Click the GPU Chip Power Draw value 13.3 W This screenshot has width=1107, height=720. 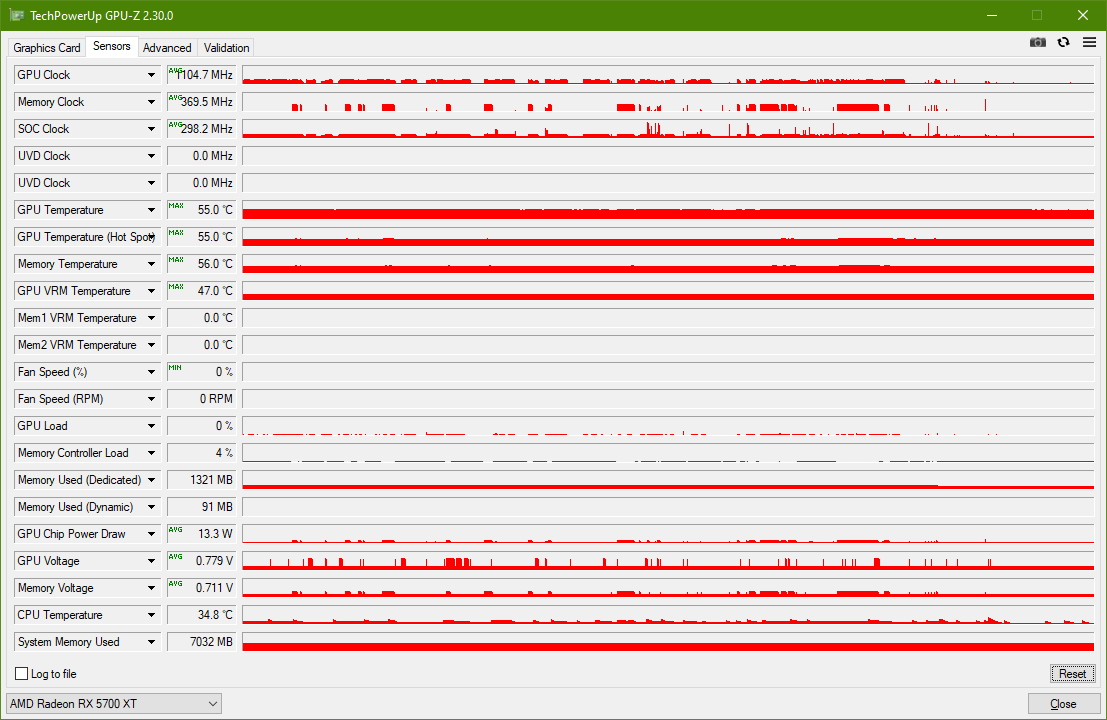(x=201, y=534)
